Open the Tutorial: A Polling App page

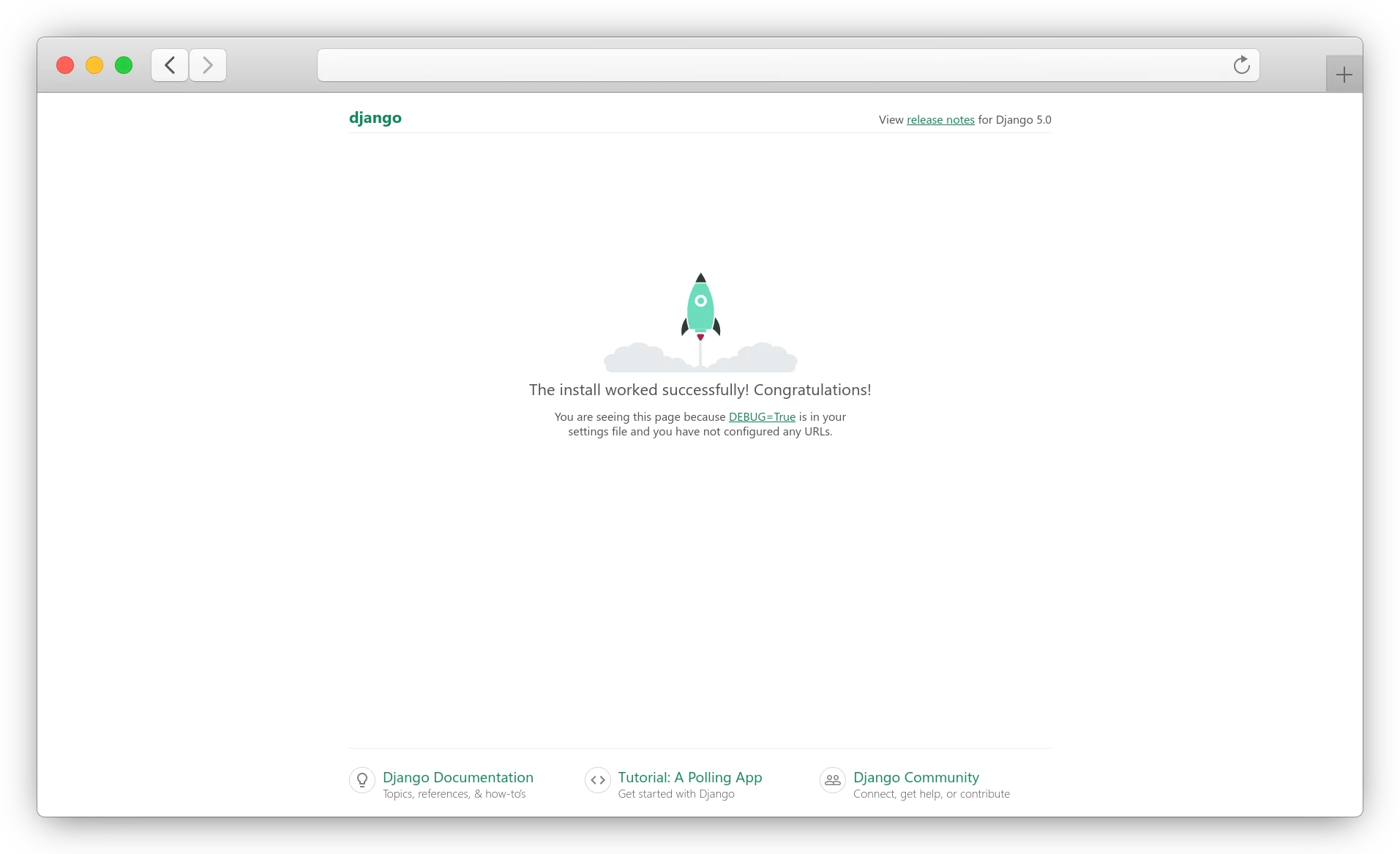[x=689, y=777]
